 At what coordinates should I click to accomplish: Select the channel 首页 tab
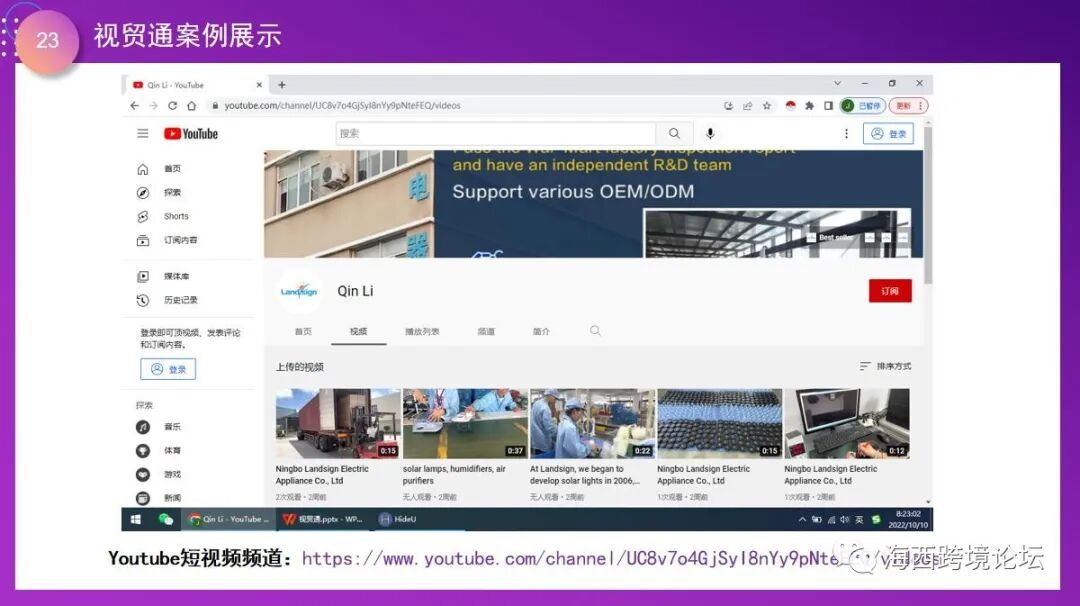click(303, 331)
